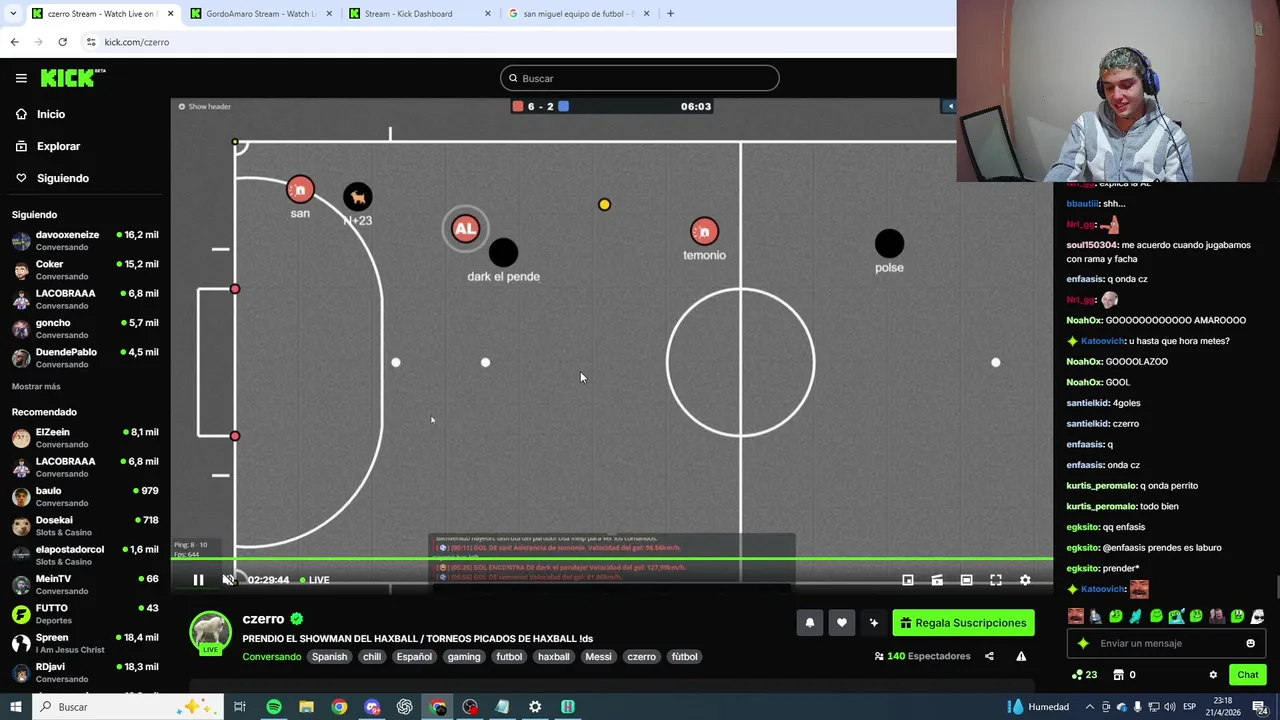
Task: Click Show header in the game
Action: [204, 107]
